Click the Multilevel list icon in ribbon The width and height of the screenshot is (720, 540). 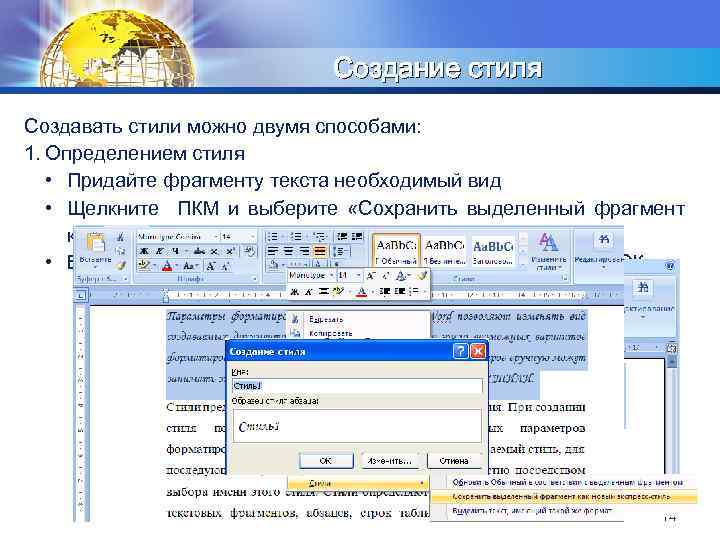click(x=320, y=236)
